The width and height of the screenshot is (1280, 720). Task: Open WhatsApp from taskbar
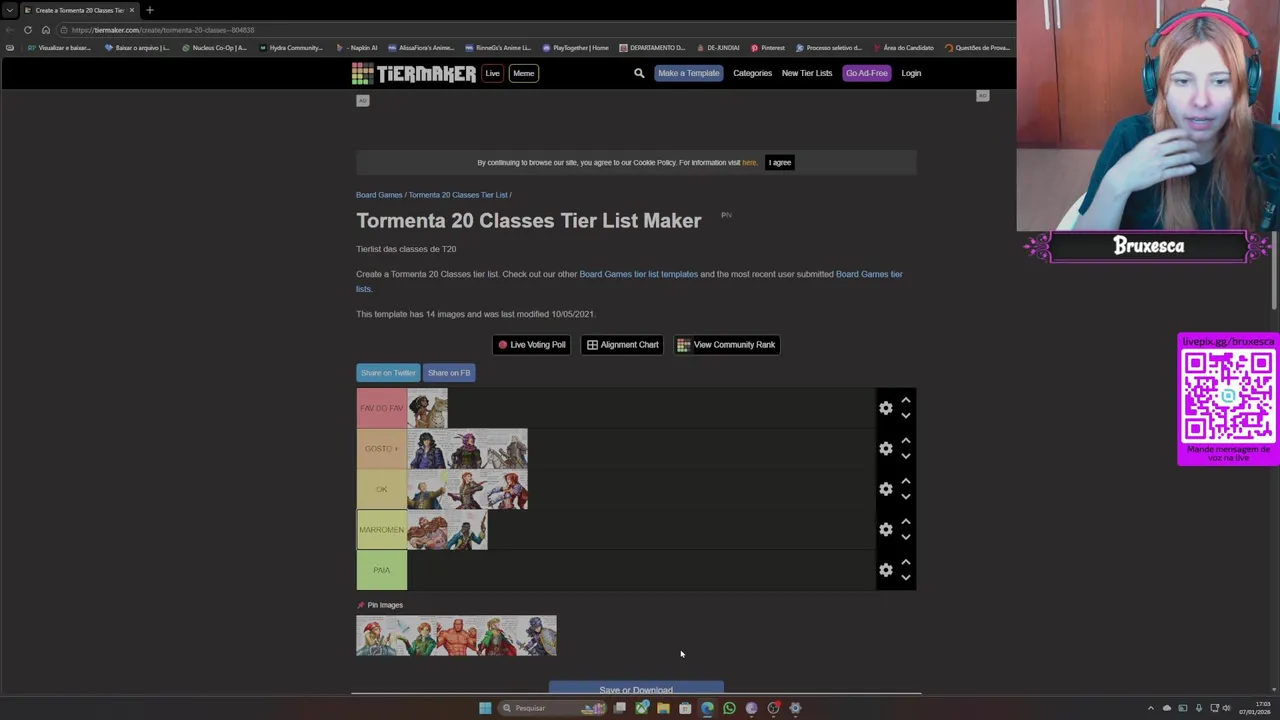[729, 708]
